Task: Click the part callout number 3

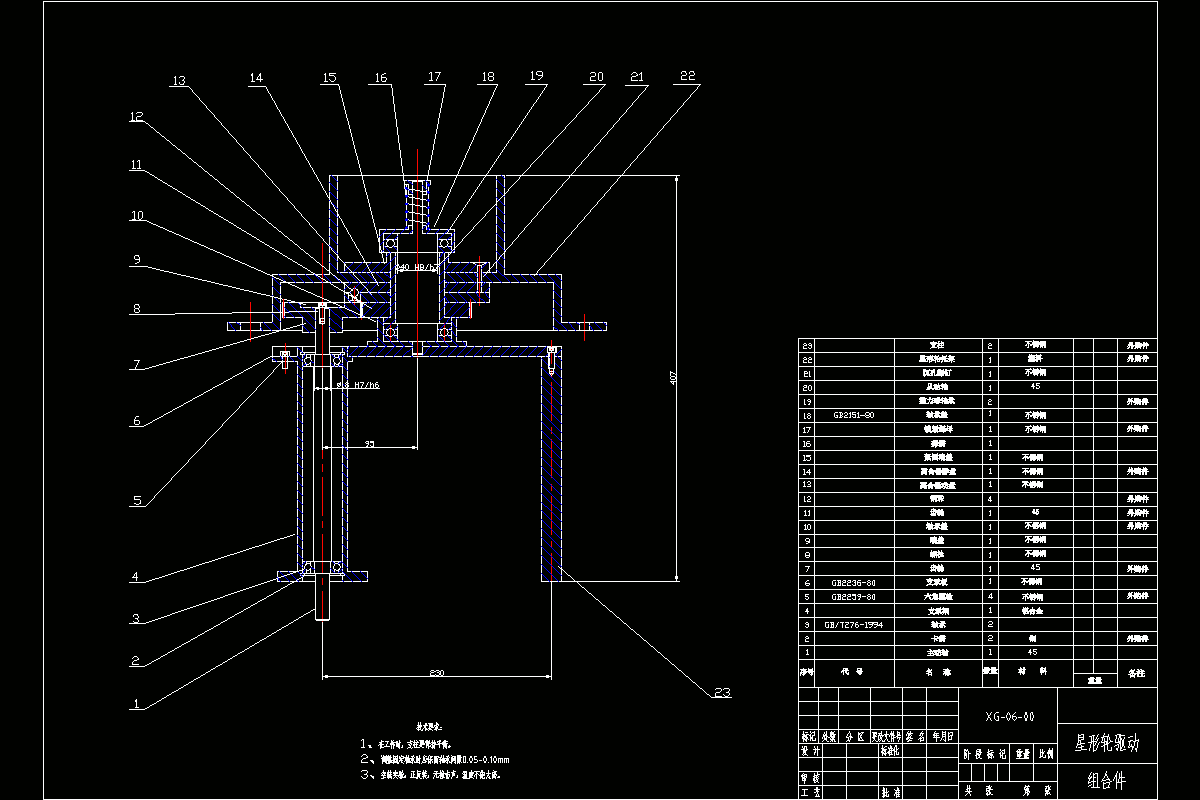Action: click(x=135, y=619)
